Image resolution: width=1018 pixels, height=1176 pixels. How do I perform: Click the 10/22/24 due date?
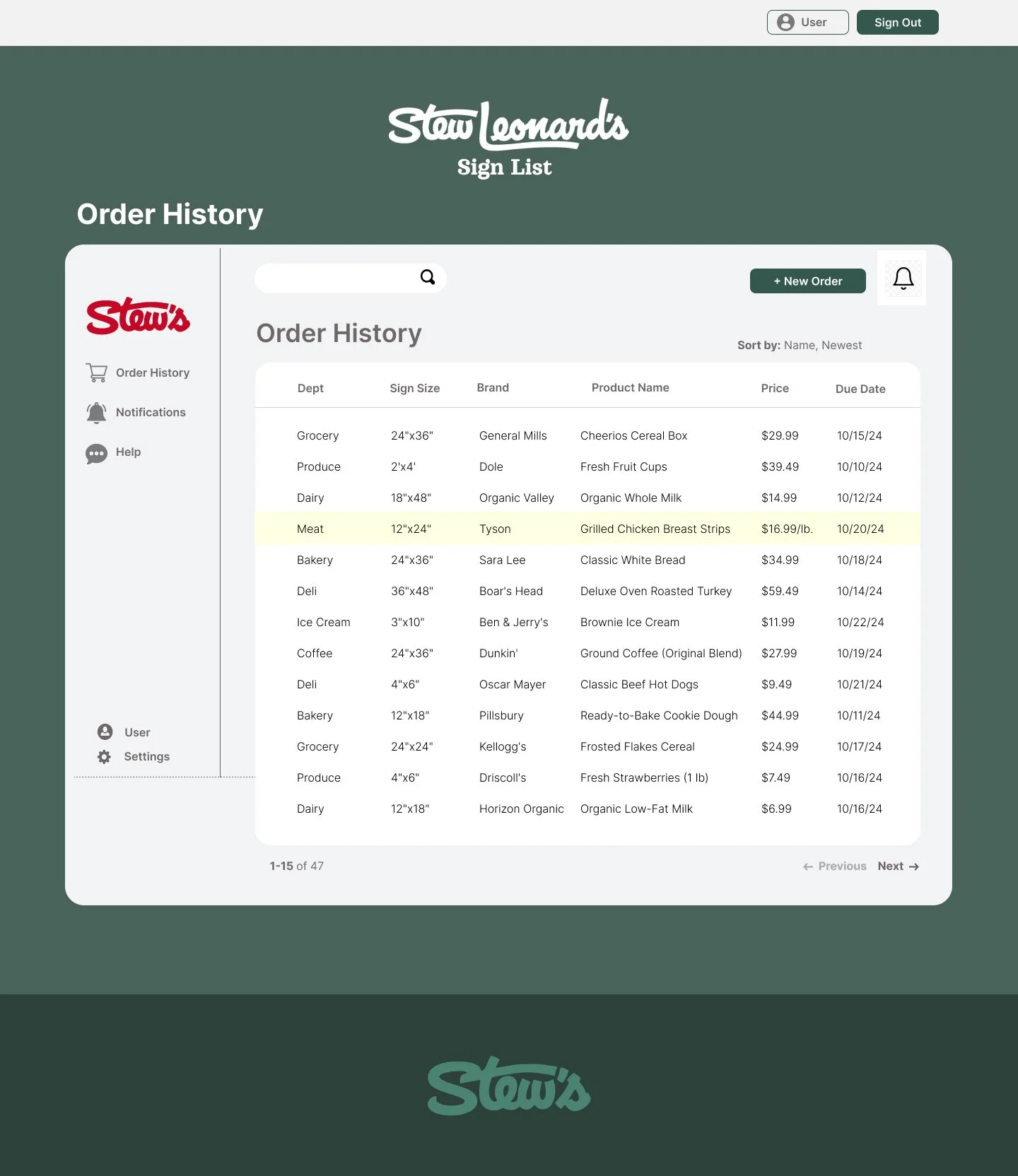coord(860,623)
